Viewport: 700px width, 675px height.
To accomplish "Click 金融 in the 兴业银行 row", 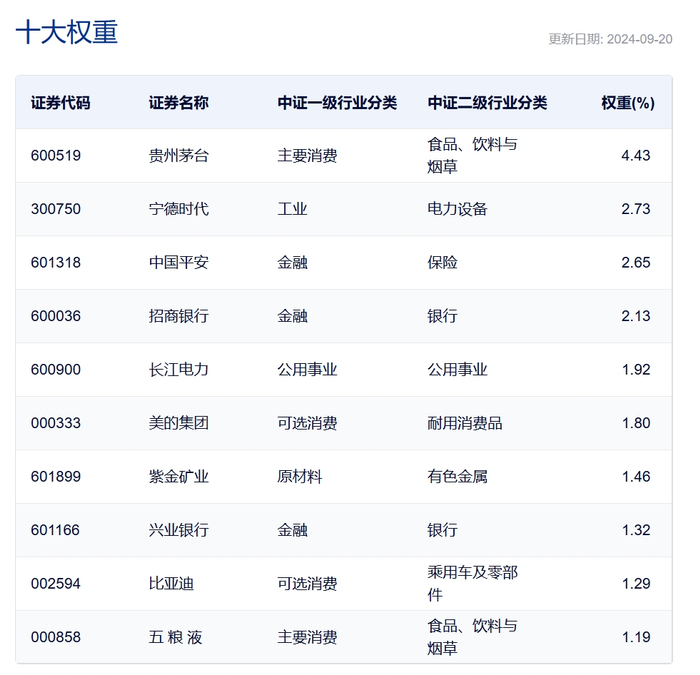I will pos(292,530).
